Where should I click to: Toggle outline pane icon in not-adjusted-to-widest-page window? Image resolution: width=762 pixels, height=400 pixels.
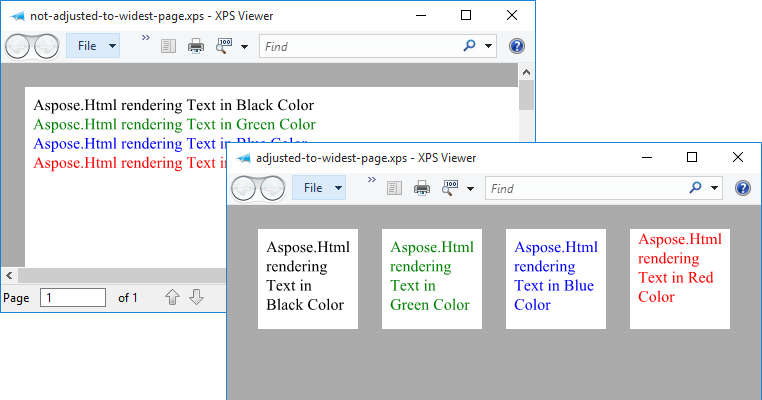click(x=168, y=46)
